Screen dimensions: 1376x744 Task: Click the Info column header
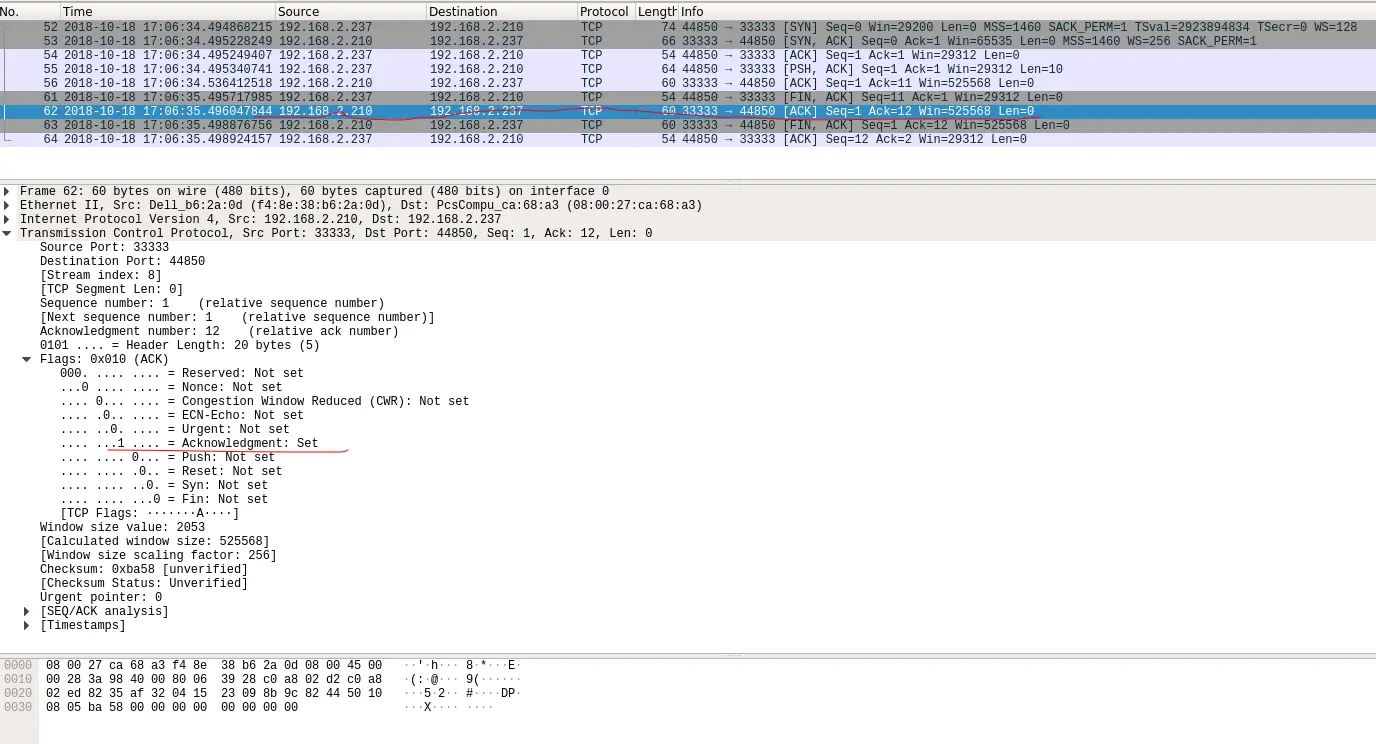pos(1027,11)
